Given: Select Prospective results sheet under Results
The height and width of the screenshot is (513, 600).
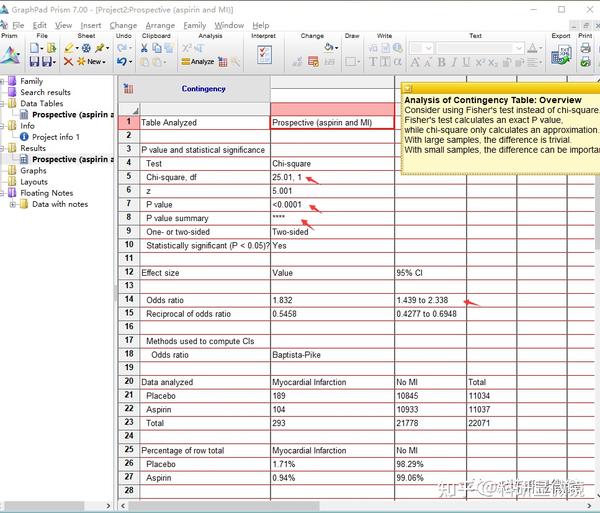Looking at the screenshot, I should point(73,159).
